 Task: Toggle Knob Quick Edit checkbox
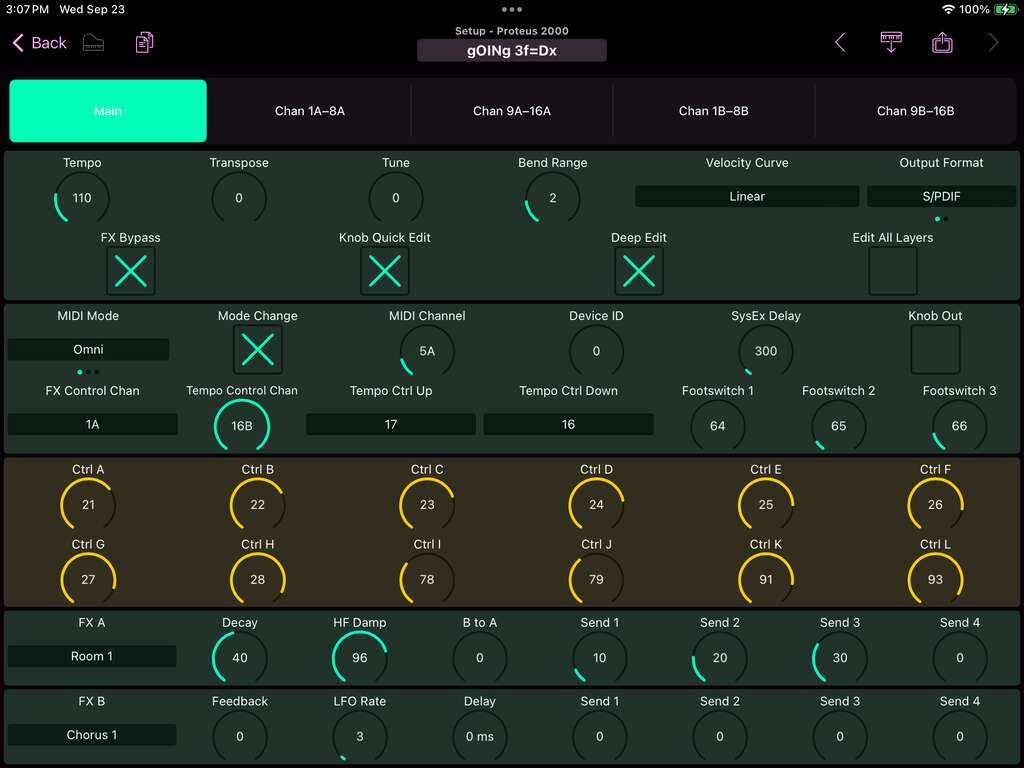point(385,271)
